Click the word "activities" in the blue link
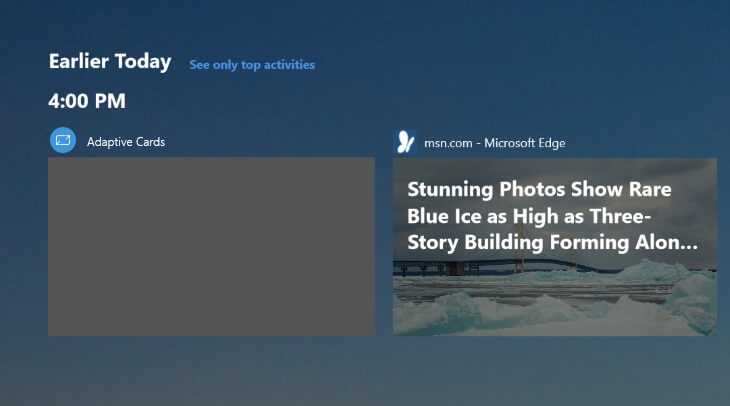 coord(287,65)
